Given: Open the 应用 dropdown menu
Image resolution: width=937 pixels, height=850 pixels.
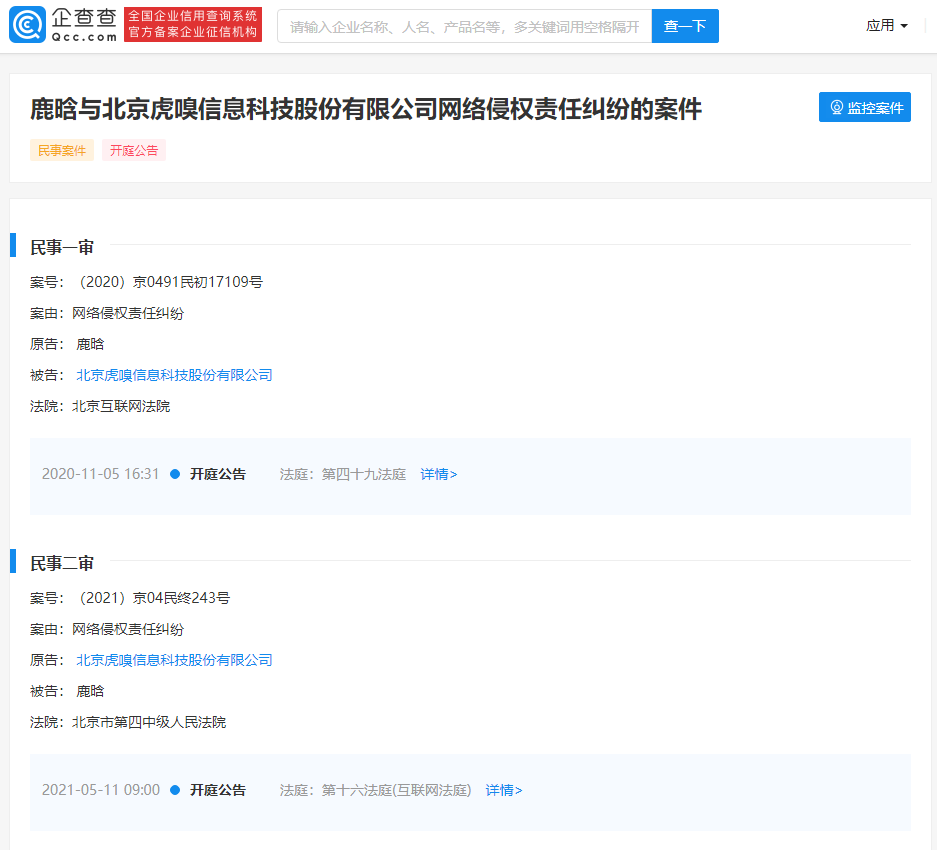Looking at the screenshot, I should (x=887, y=26).
